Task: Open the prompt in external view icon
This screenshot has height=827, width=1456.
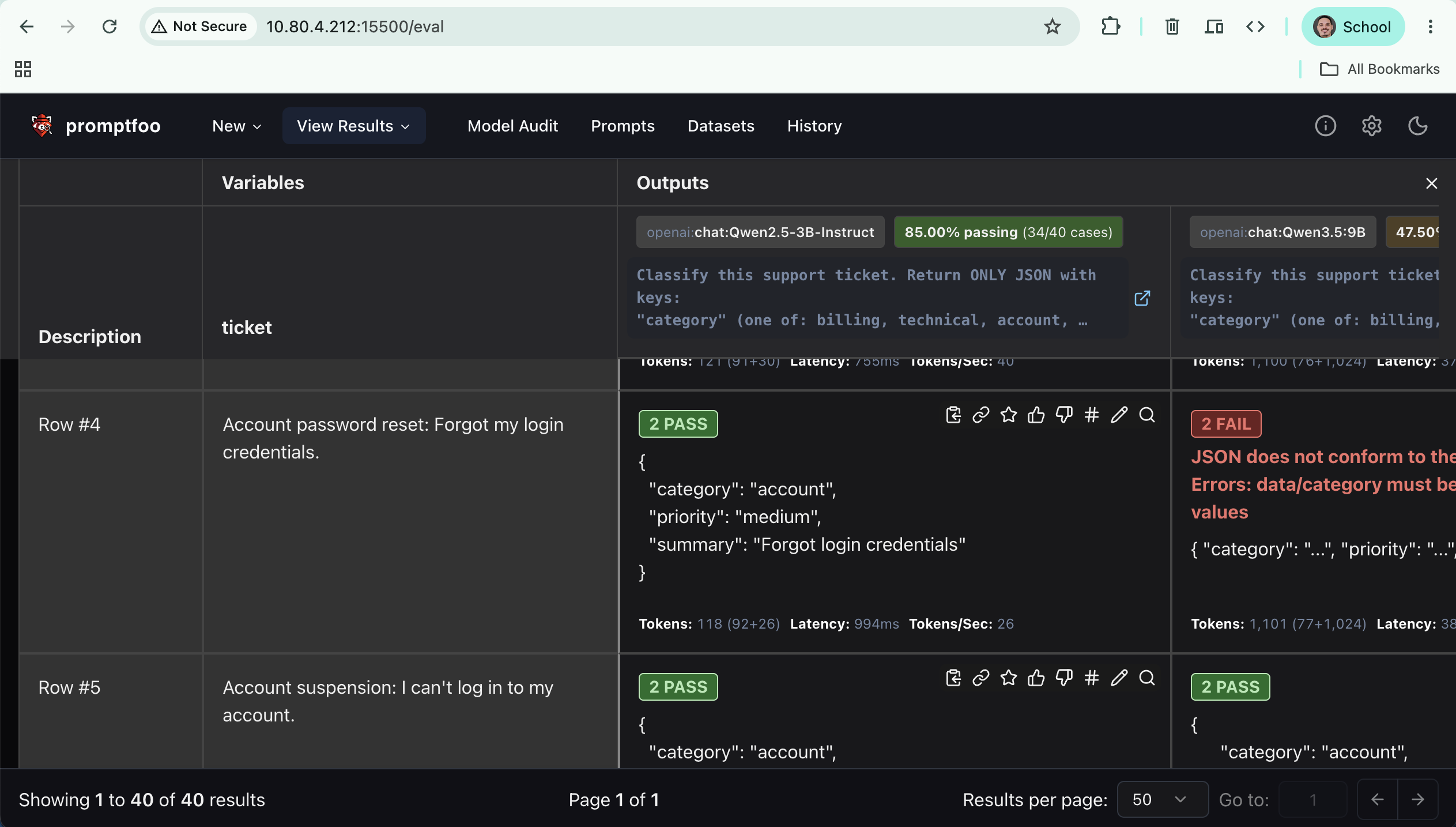Action: click(1142, 298)
